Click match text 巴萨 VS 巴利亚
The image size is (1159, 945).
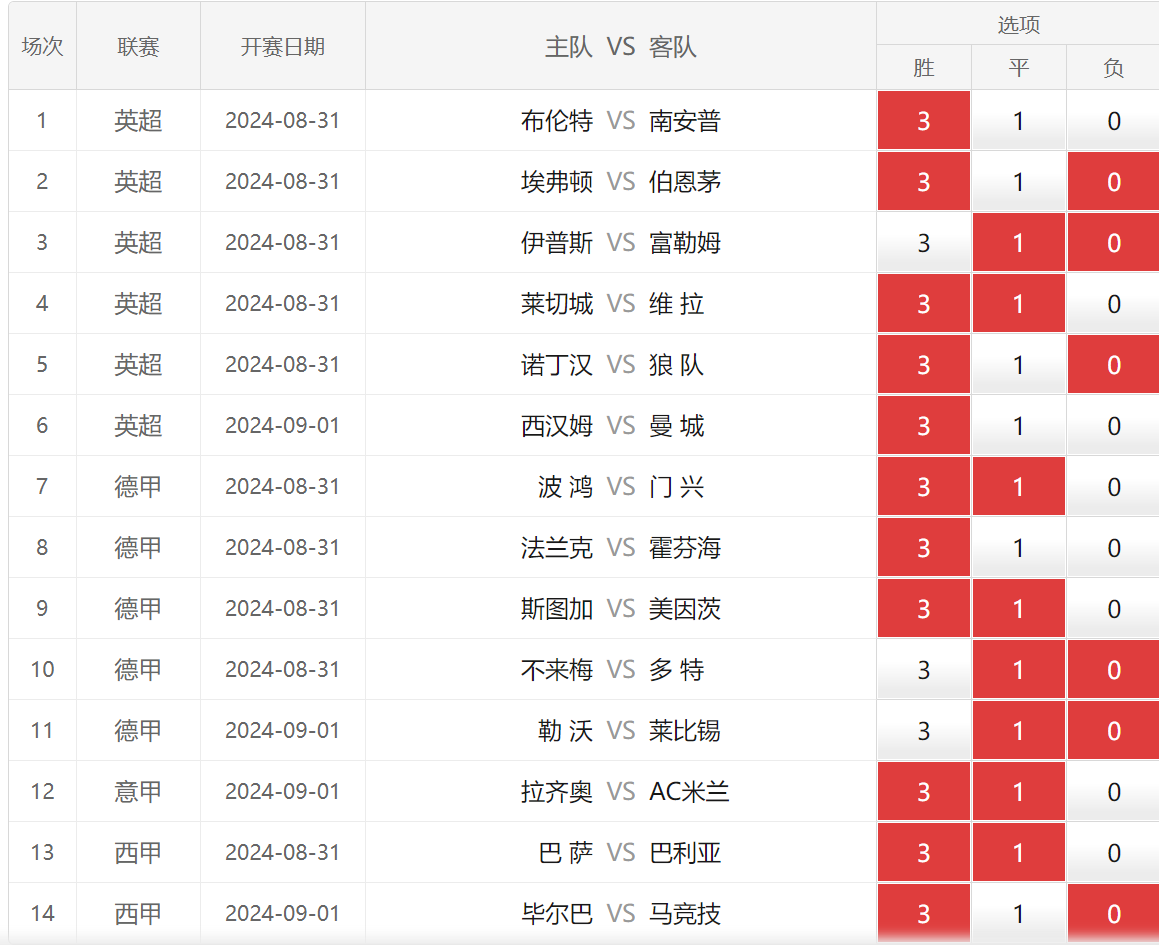[630, 853]
